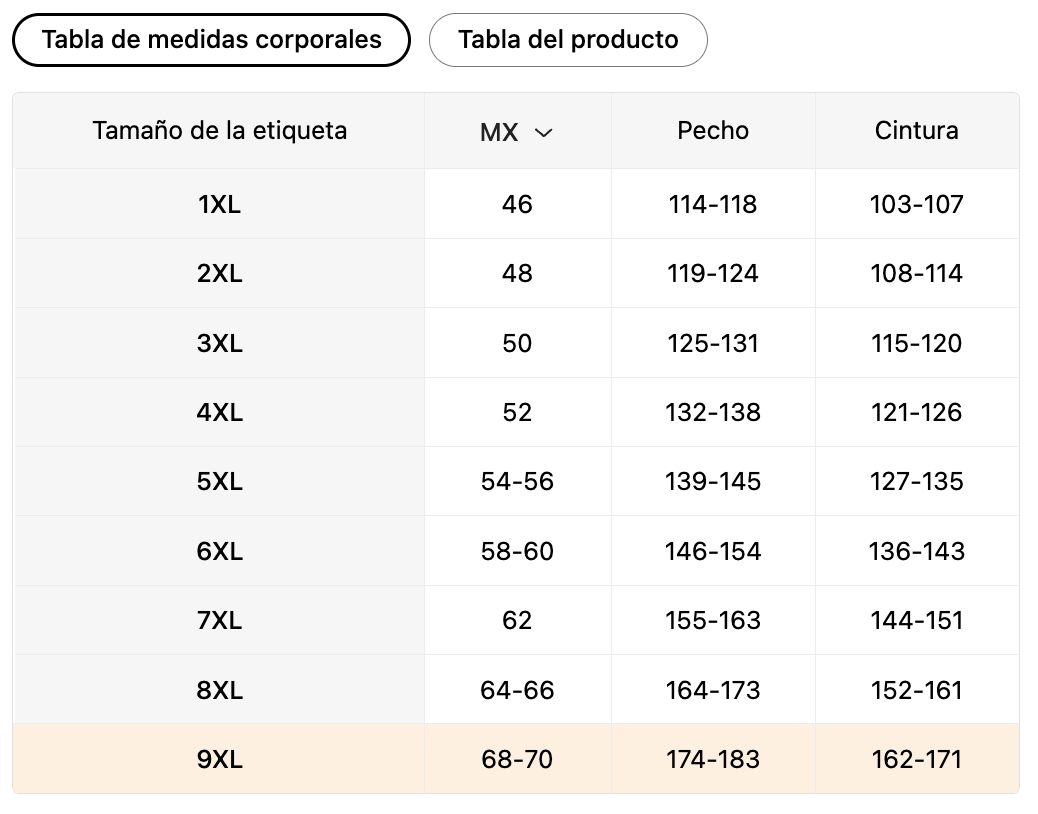The image size is (1038, 814).
Task: Switch to the Tabla del producto tab
Action: click(x=568, y=40)
